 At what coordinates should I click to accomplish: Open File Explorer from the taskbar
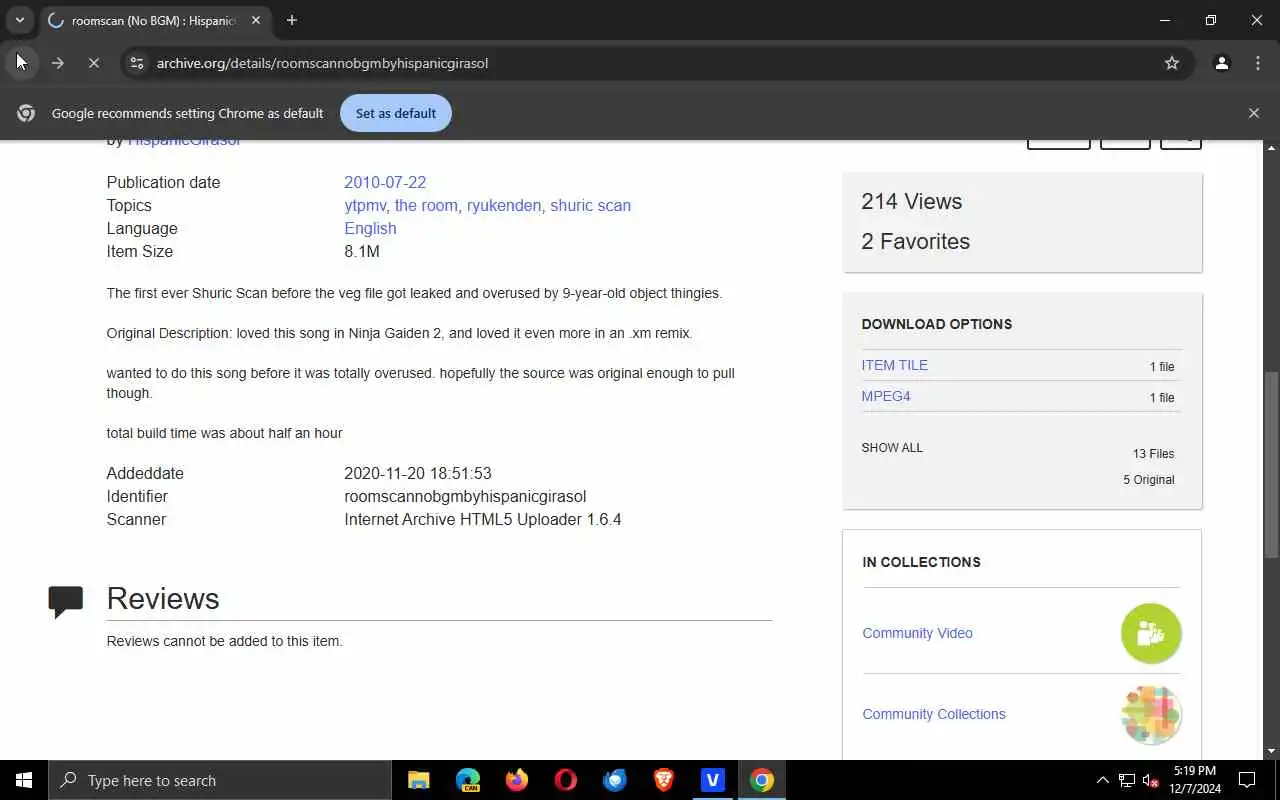pos(419,780)
